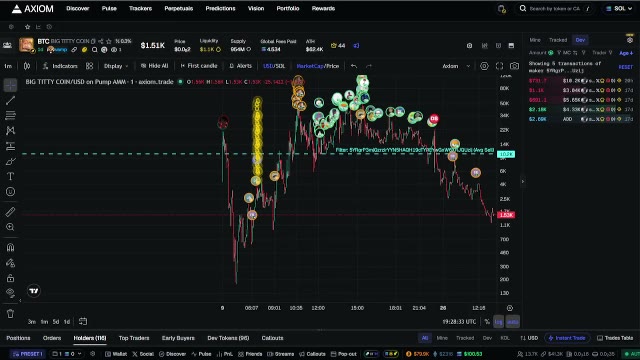Toggle USD/SOL currency switch
Screen dimensions: 640x360
click(274, 66)
